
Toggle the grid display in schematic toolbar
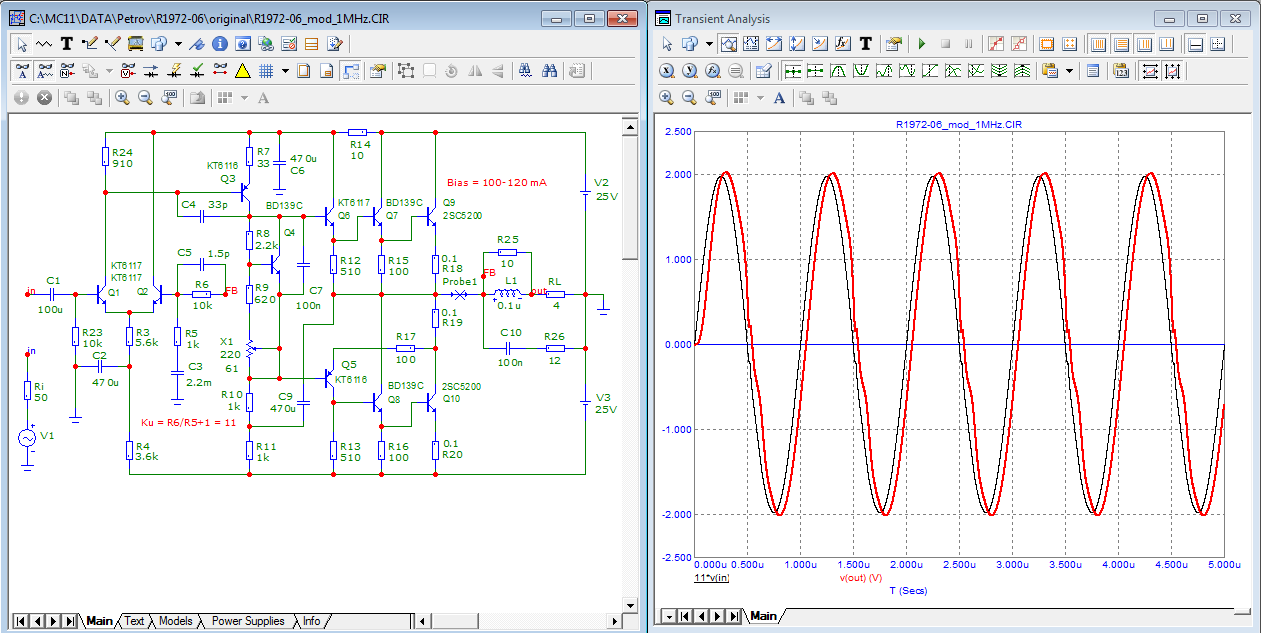(x=266, y=71)
